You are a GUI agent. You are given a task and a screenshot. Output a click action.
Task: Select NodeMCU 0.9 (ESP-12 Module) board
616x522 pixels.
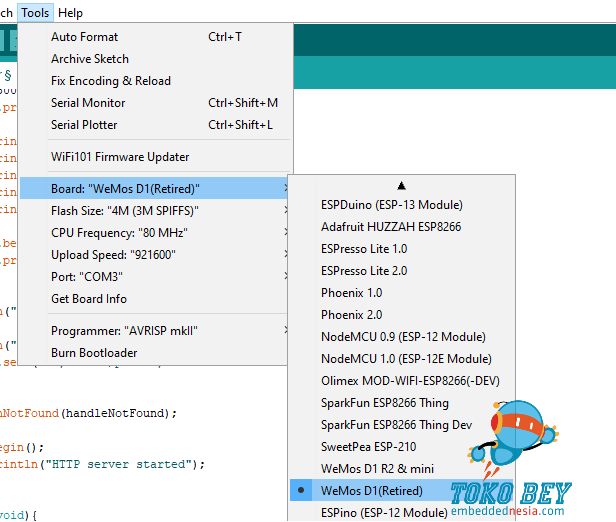pos(402,337)
